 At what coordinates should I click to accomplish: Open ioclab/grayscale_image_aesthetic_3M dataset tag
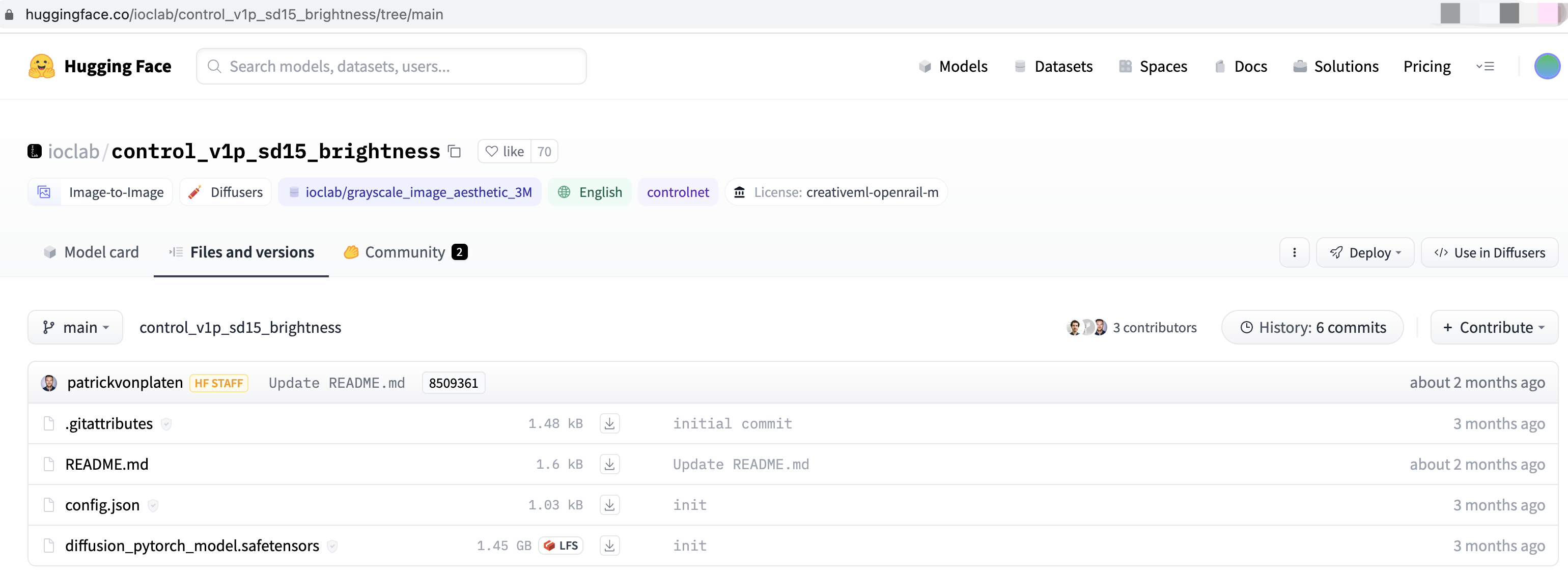click(x=410, y=192)
